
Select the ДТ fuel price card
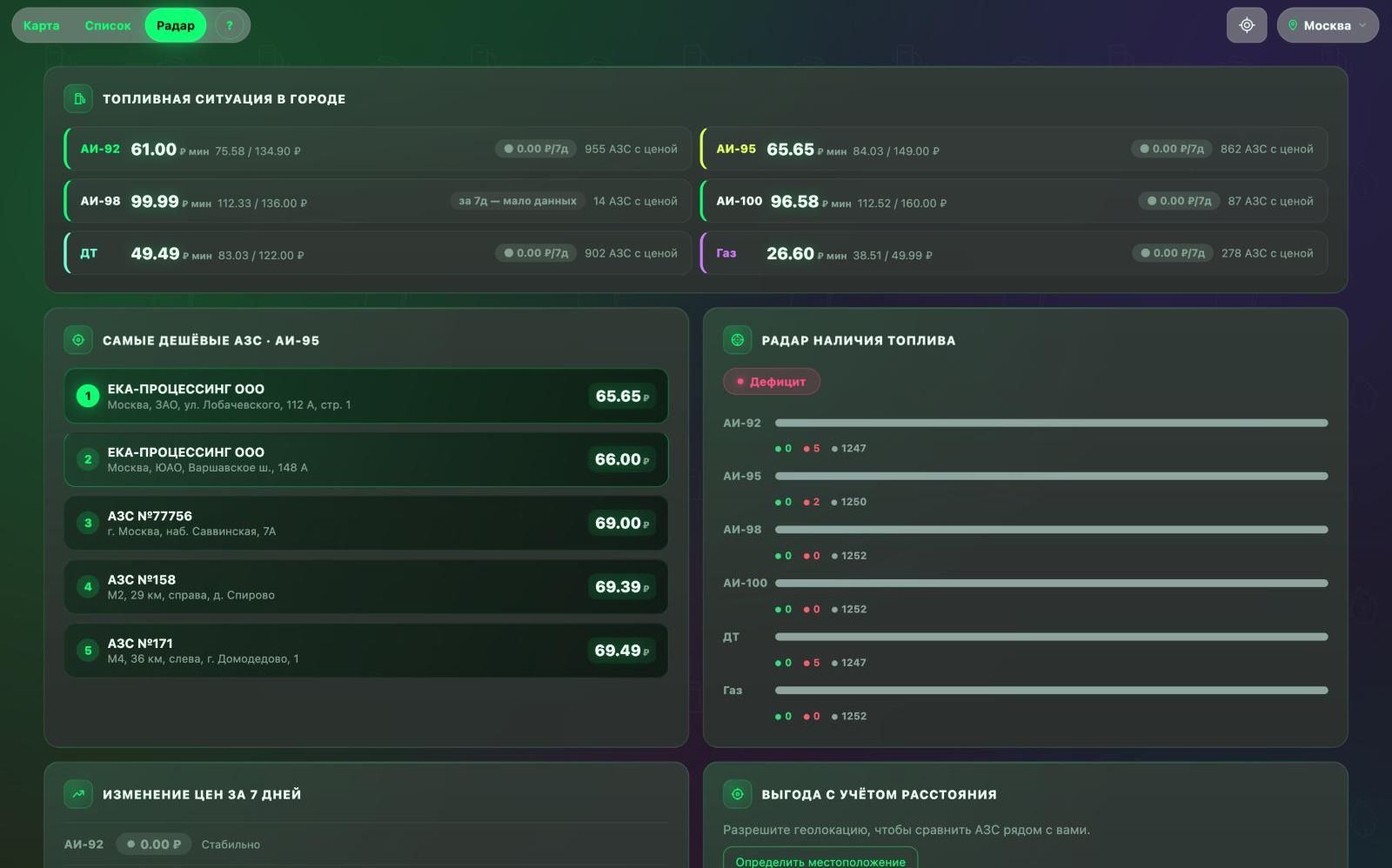click(x=378, y=253)
